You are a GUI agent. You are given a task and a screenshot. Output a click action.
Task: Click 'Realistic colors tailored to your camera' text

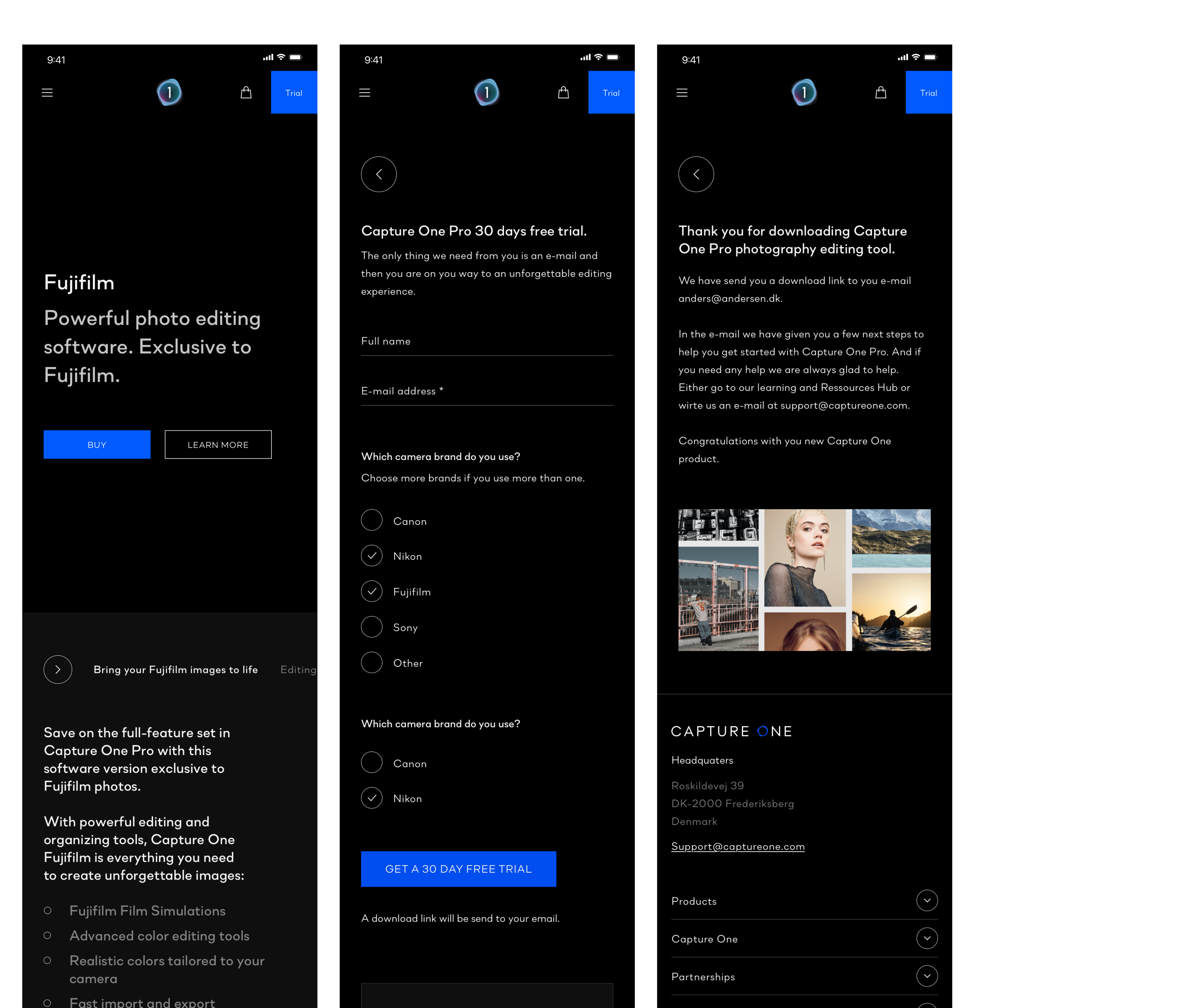pyautogui.click(x=167, y=970)
